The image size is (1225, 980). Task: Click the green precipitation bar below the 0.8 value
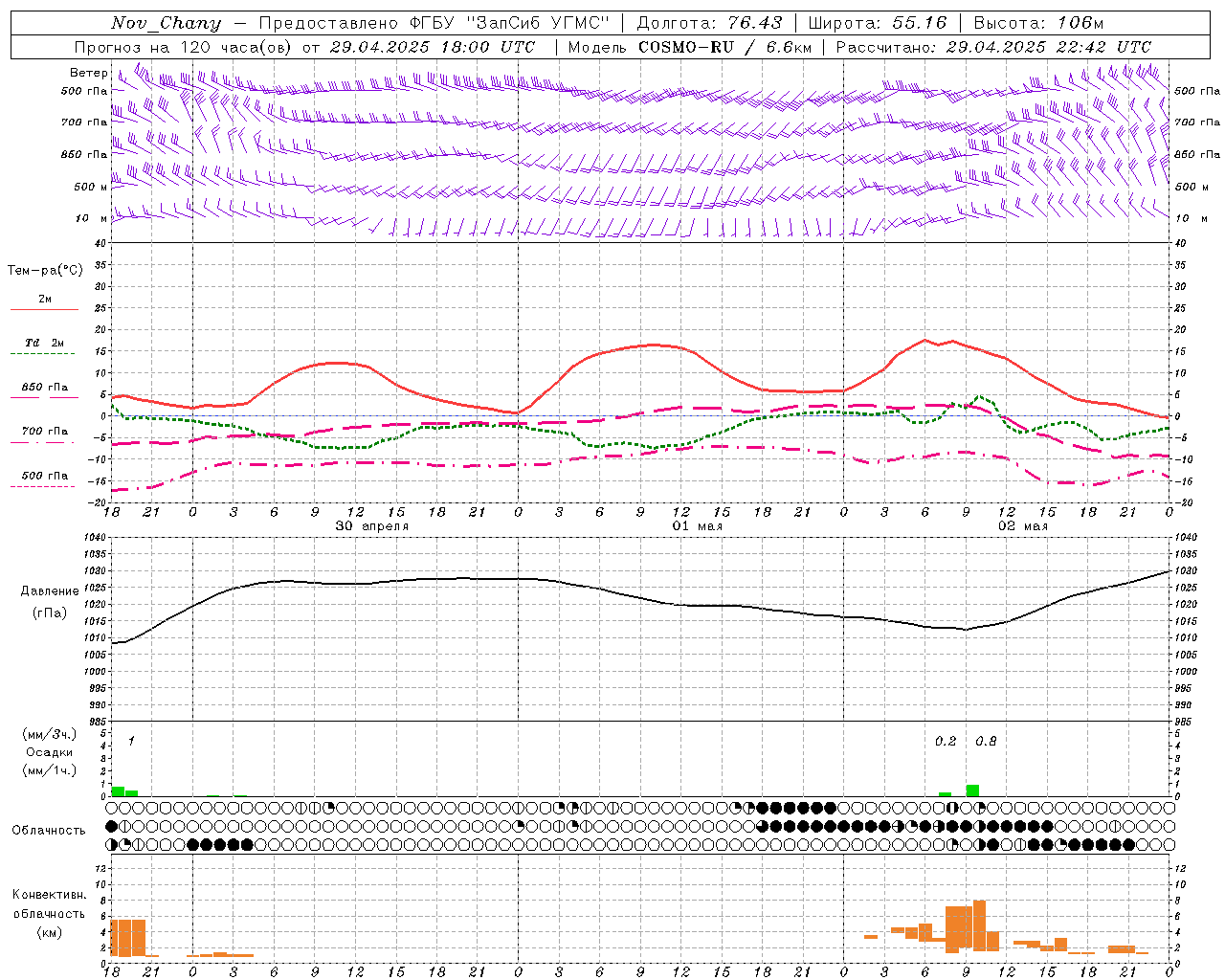[x=972, y=791]
